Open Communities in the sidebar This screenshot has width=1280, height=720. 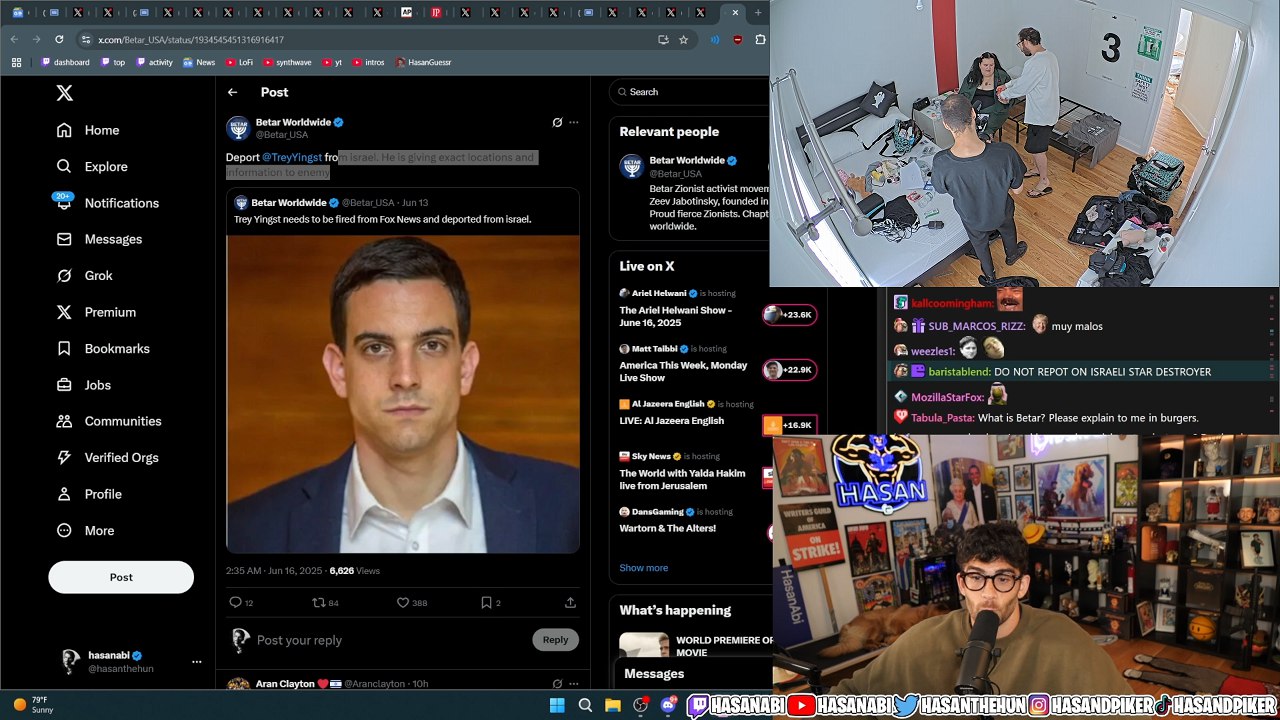tap(109, 421)
